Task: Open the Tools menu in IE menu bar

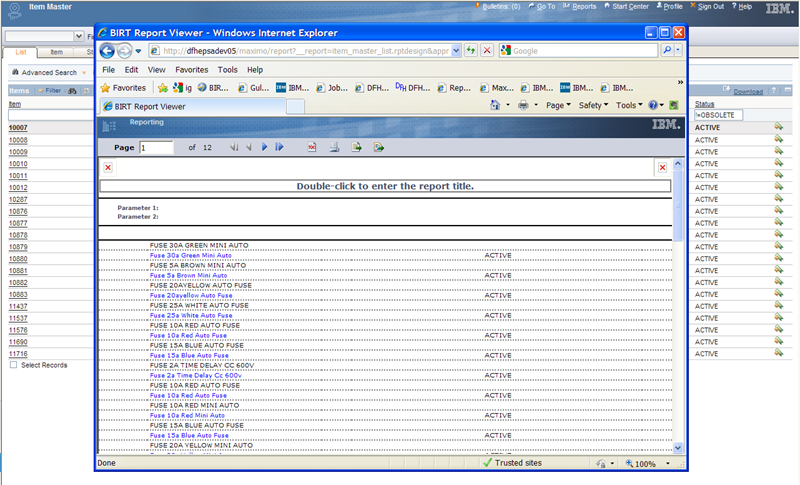Action: click(228, 70)
